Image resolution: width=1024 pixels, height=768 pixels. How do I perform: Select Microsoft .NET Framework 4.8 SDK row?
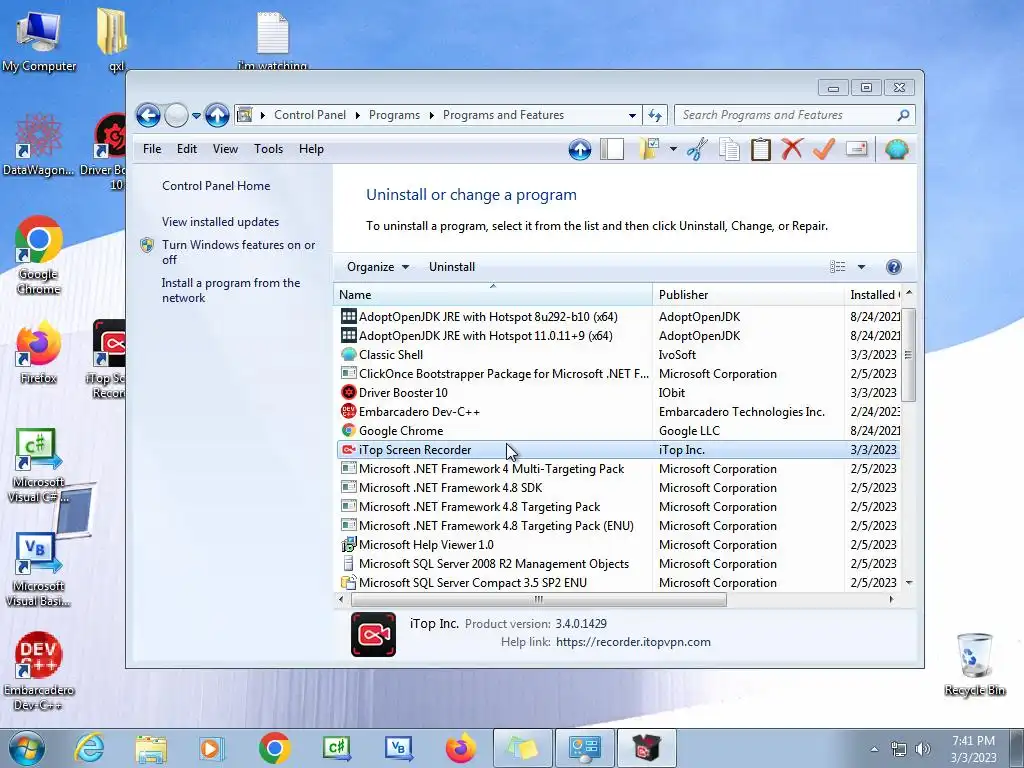[x=618, y=488]
